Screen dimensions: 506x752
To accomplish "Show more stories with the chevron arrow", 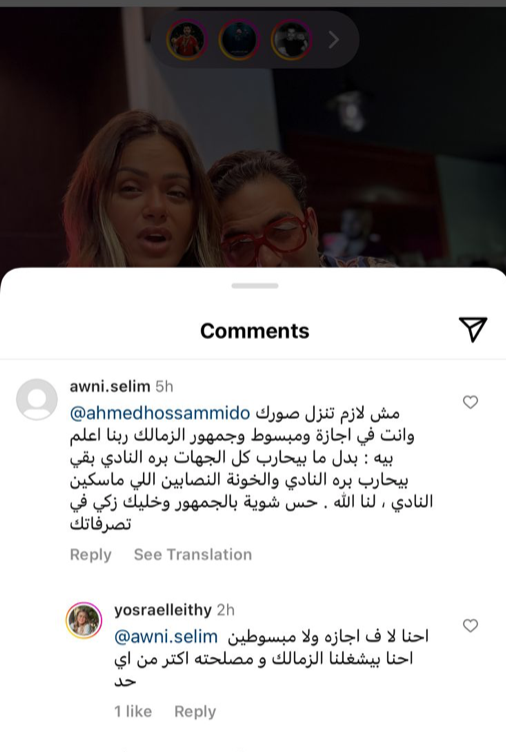I will click(x=334, y=40).
